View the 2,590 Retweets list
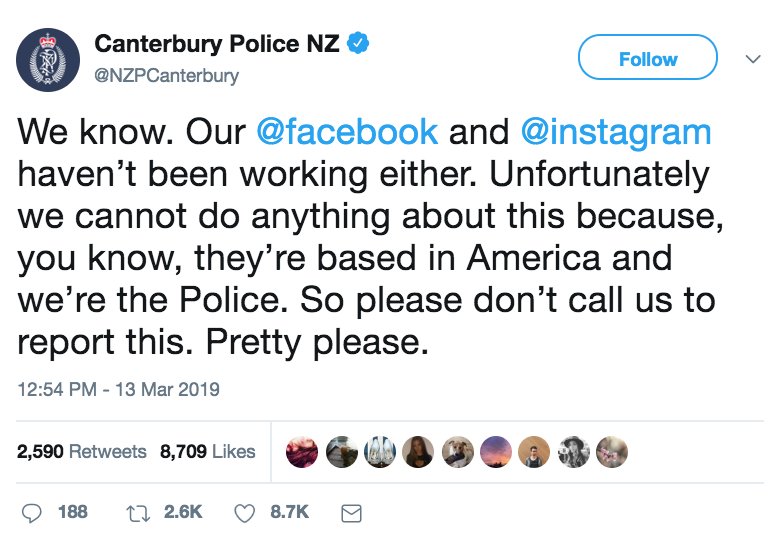The width and height of the screenshot is (776, 550). (x=82, y=452)
